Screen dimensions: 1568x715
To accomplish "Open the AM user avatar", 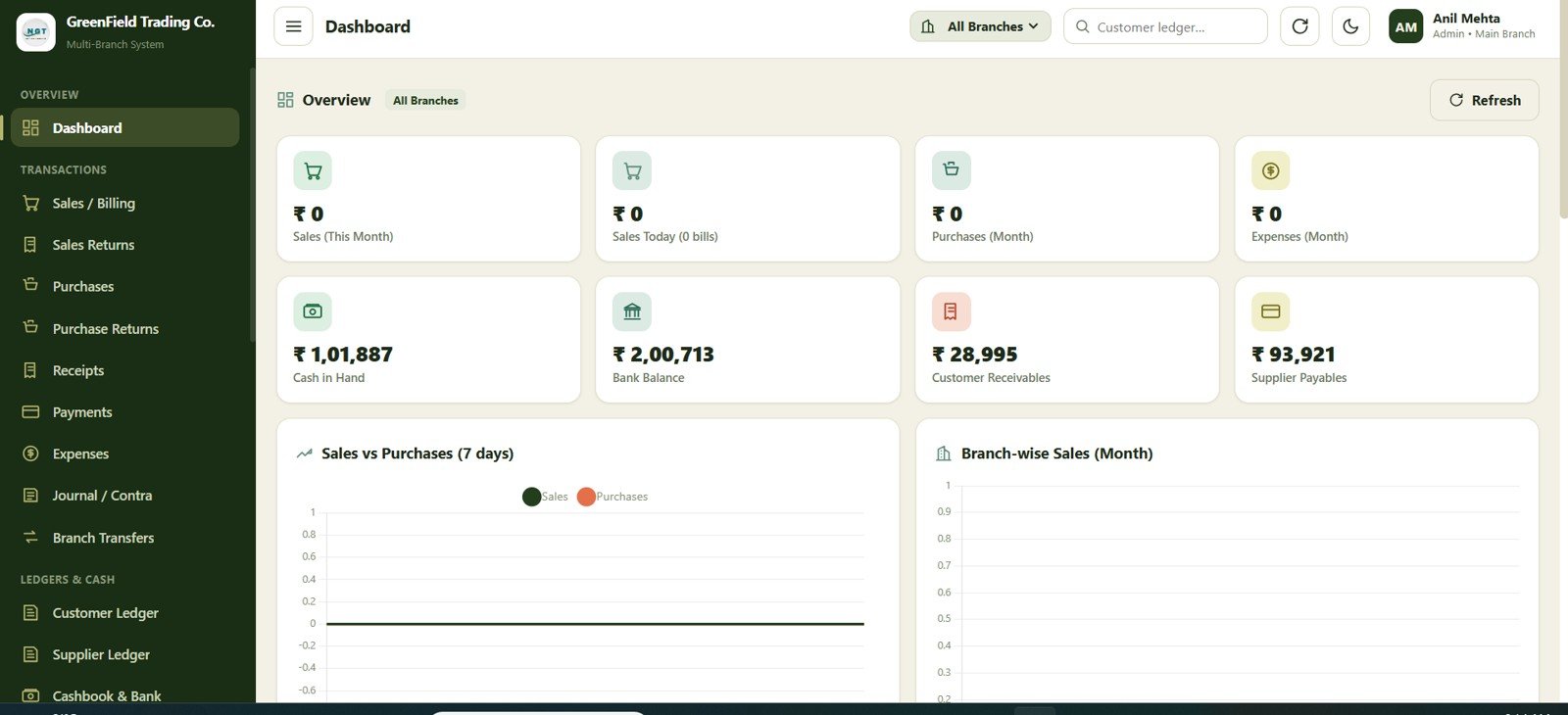I will coord(1405,26).
